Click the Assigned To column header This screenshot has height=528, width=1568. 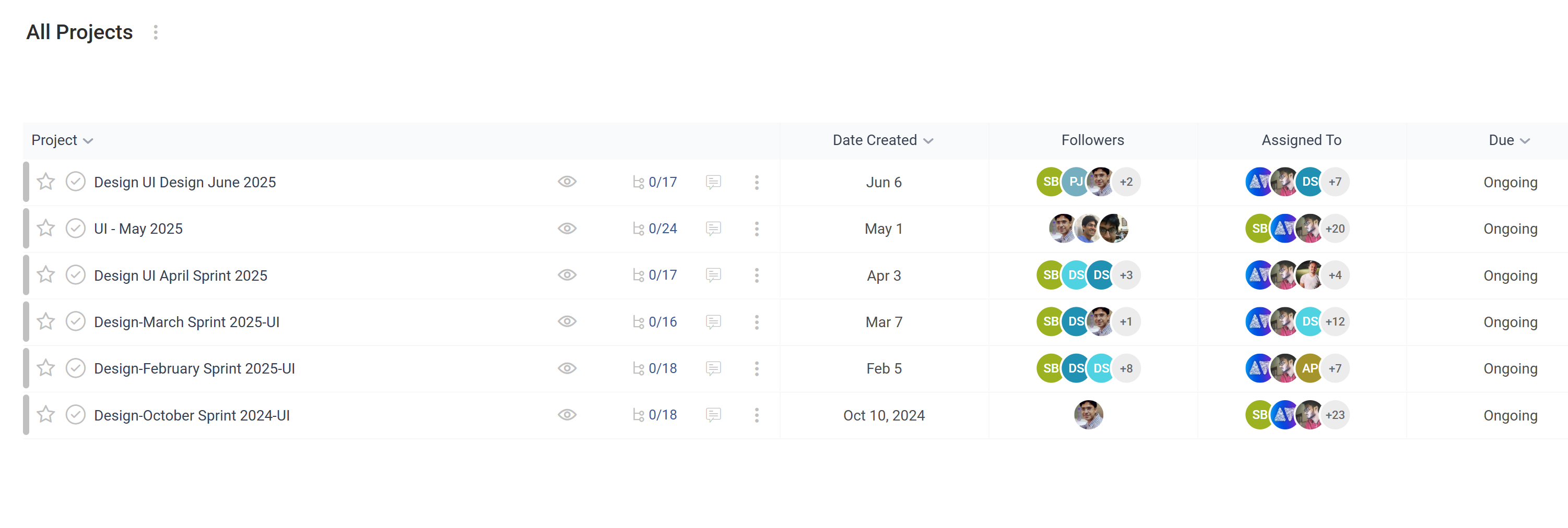click(x=1301, y=140)
